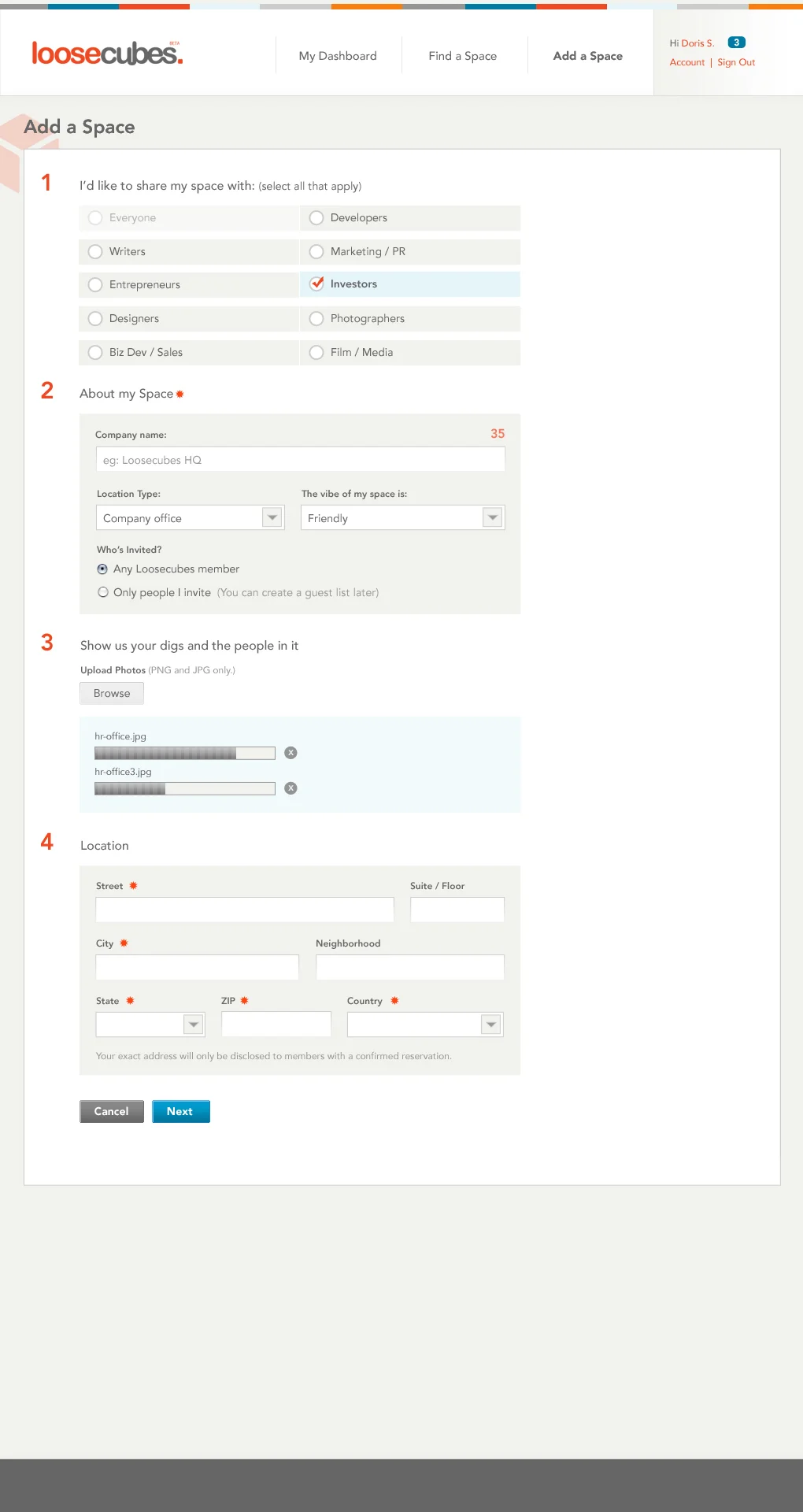Cancel hr-office3.jpg upload with x icon
803x1512 pixels.
click(290, 788)
